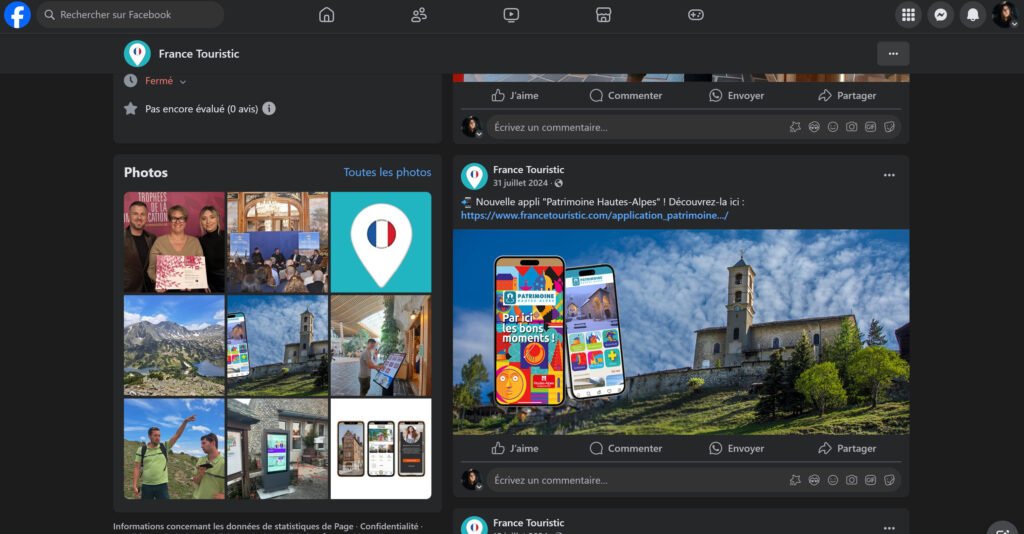
Task: Open the two hikers pointing photo
Action: click(174, 448)
